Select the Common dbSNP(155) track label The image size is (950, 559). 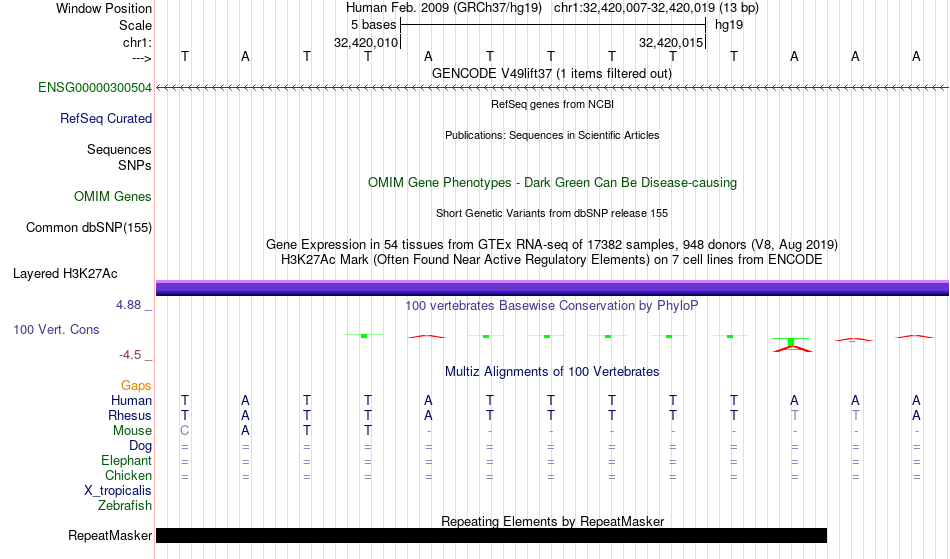[88, 228]
